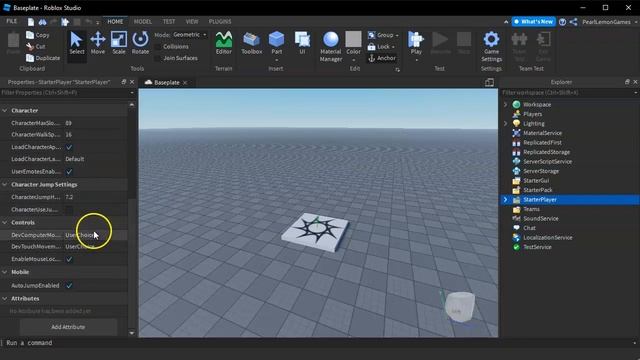Collapse the Controls section
The width and height of the screenshot is (640, 360).
tap(5, 222)
